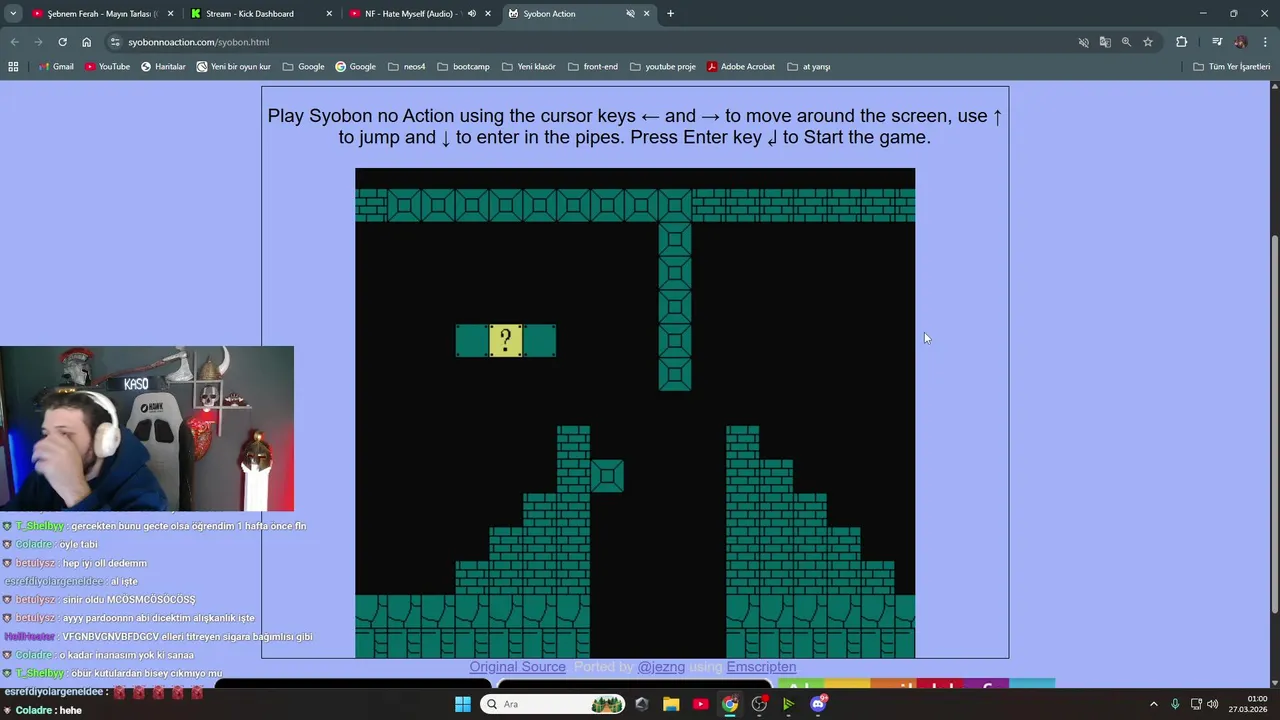Open File Explorer from the taskbar

point(671,704)
